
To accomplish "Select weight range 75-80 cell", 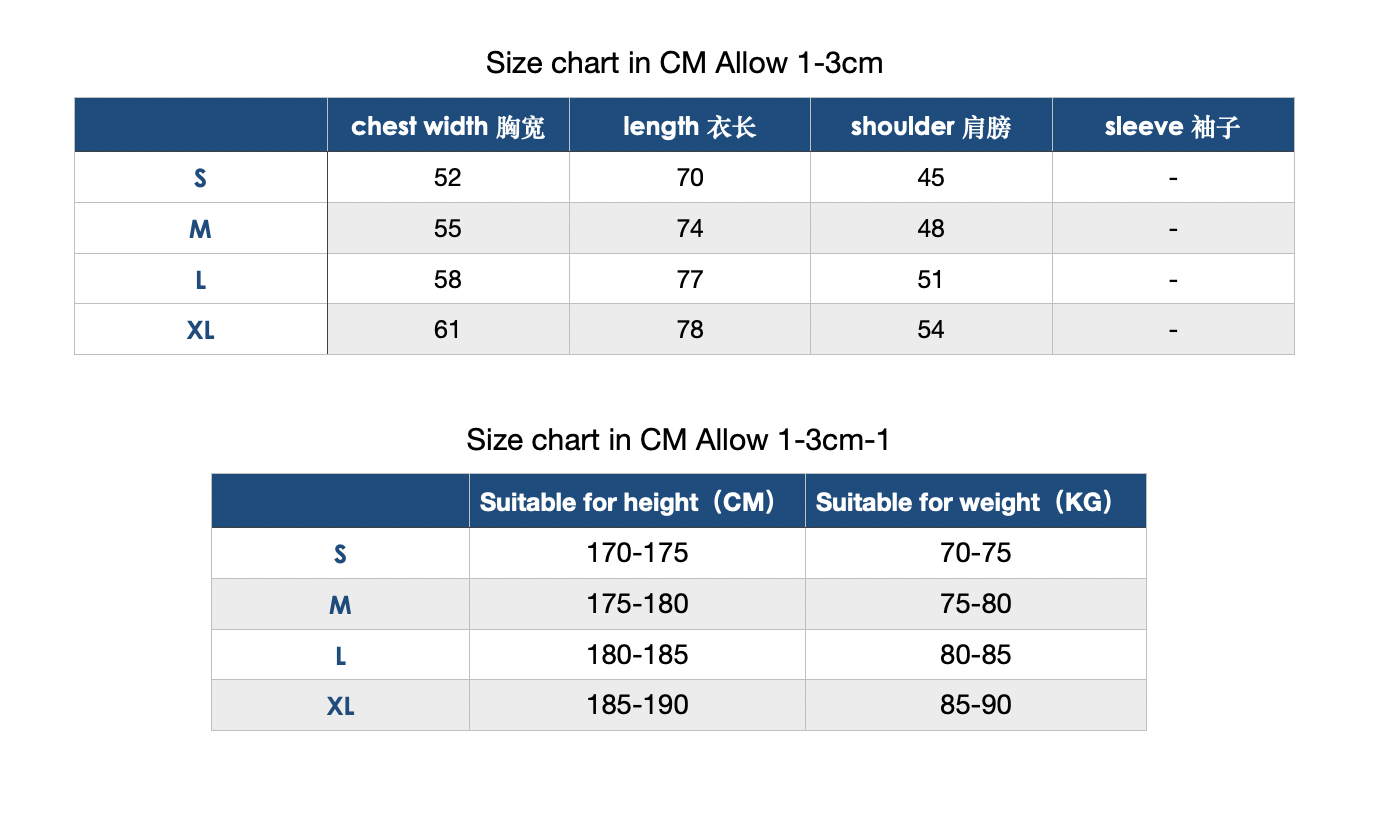I will 975,604.
